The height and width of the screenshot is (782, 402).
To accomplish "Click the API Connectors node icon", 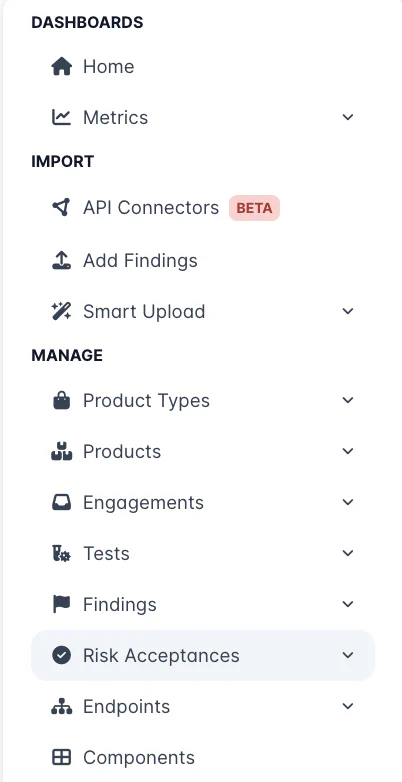I will click(x=61, y=207).
